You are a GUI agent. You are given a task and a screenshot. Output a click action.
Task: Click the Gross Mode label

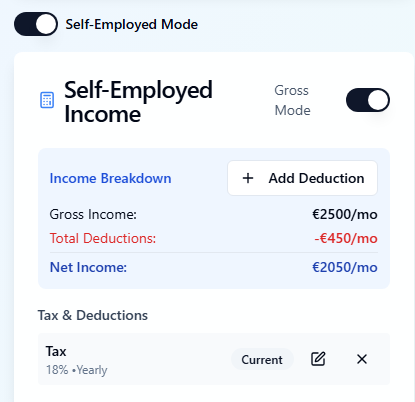[292, 100]
